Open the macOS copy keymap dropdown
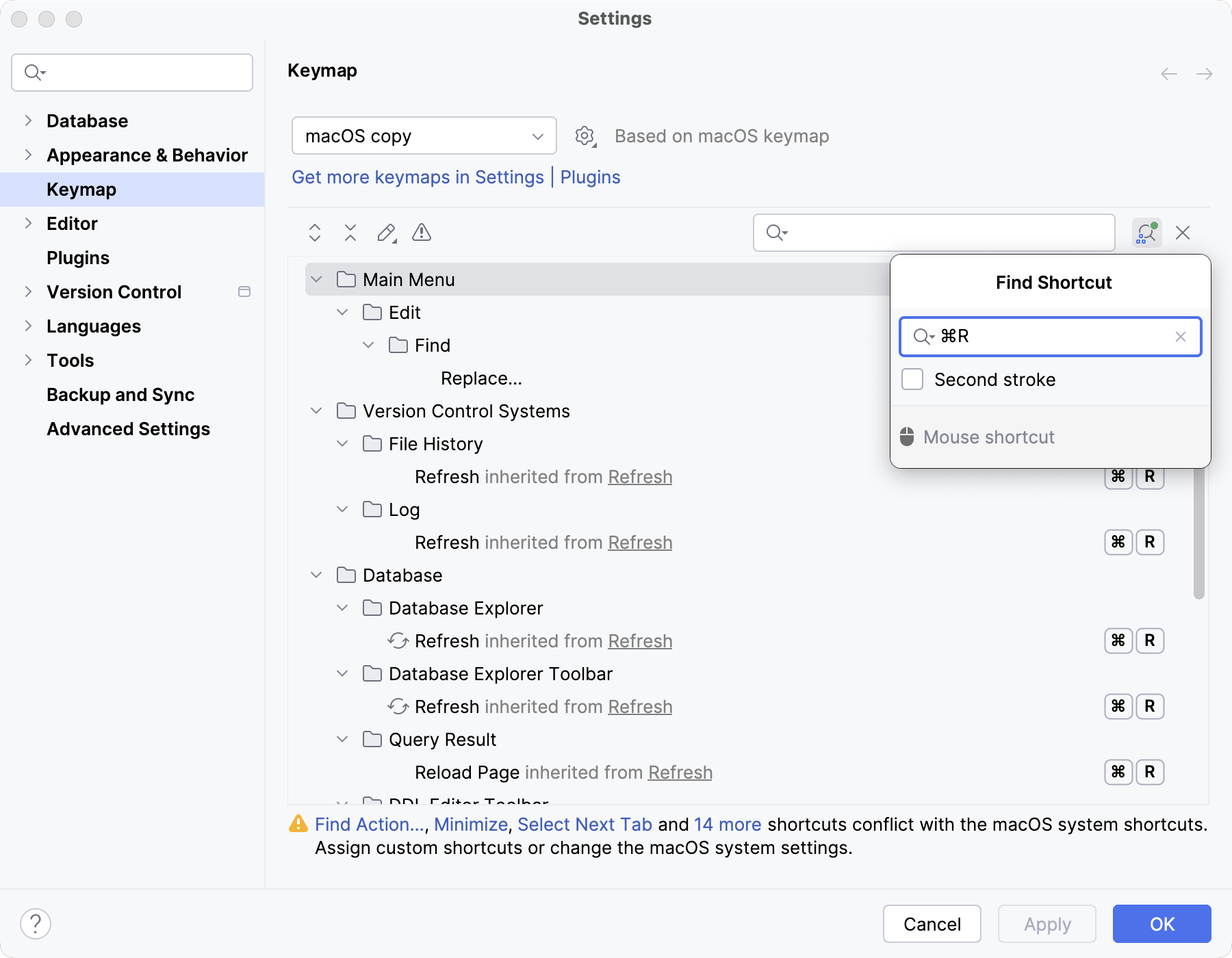Image resolution: width=1232 pixels, height=958 pixels. pyautogui.click(x=424, y=135)
